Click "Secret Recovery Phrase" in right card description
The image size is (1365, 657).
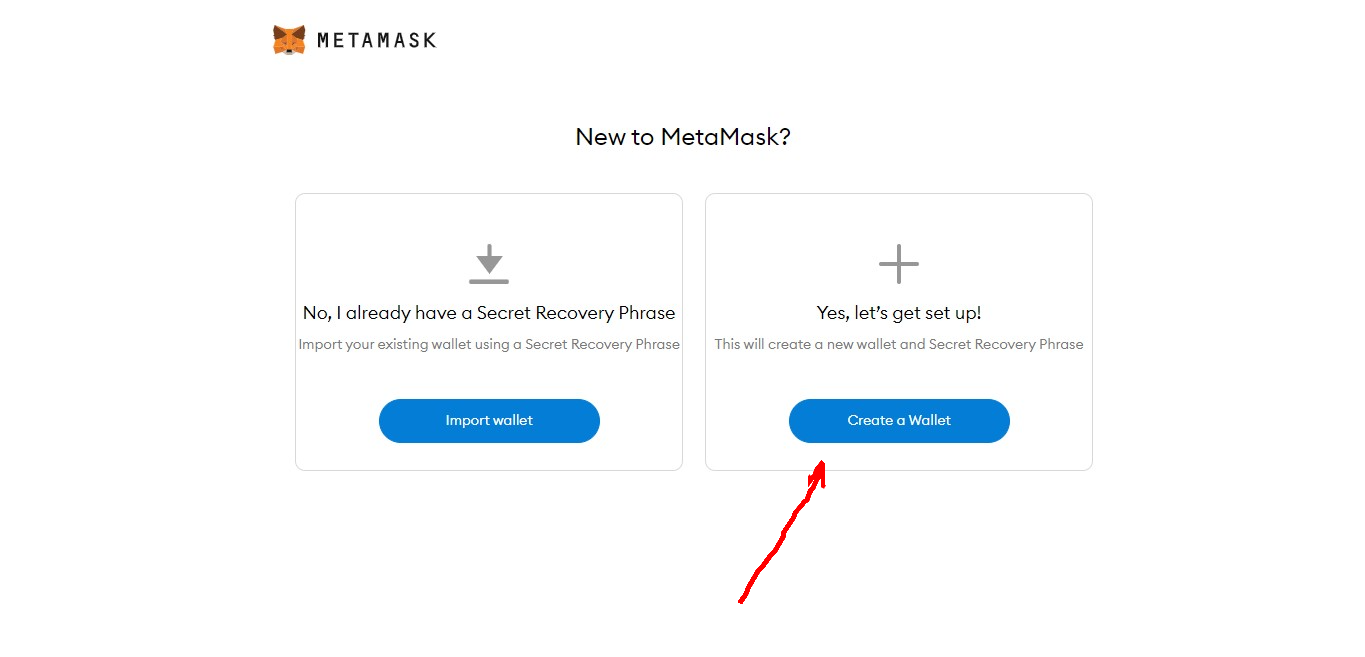[x=1006, y=344]
